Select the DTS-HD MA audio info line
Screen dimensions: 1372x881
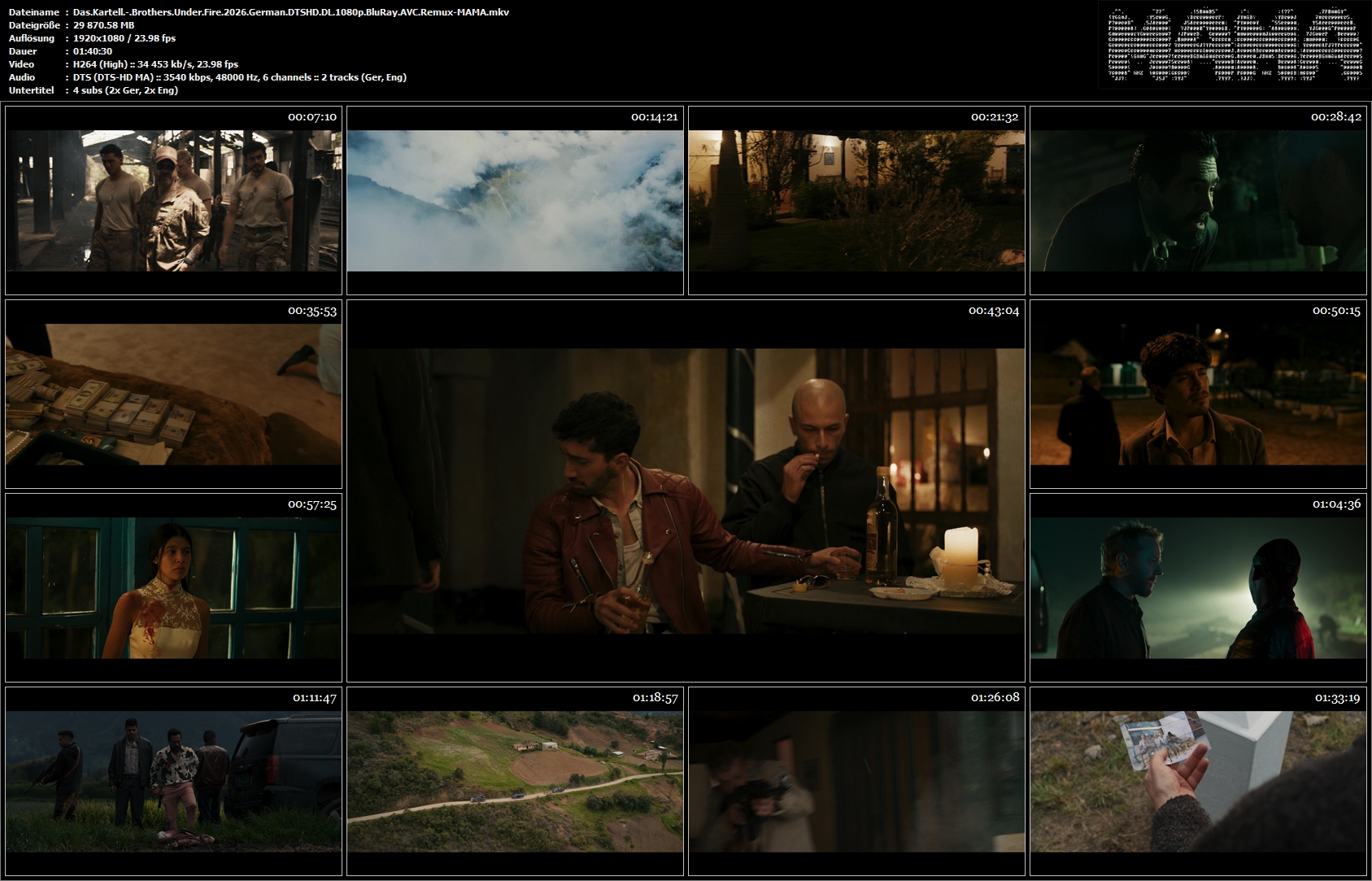[x=240, y=77]
